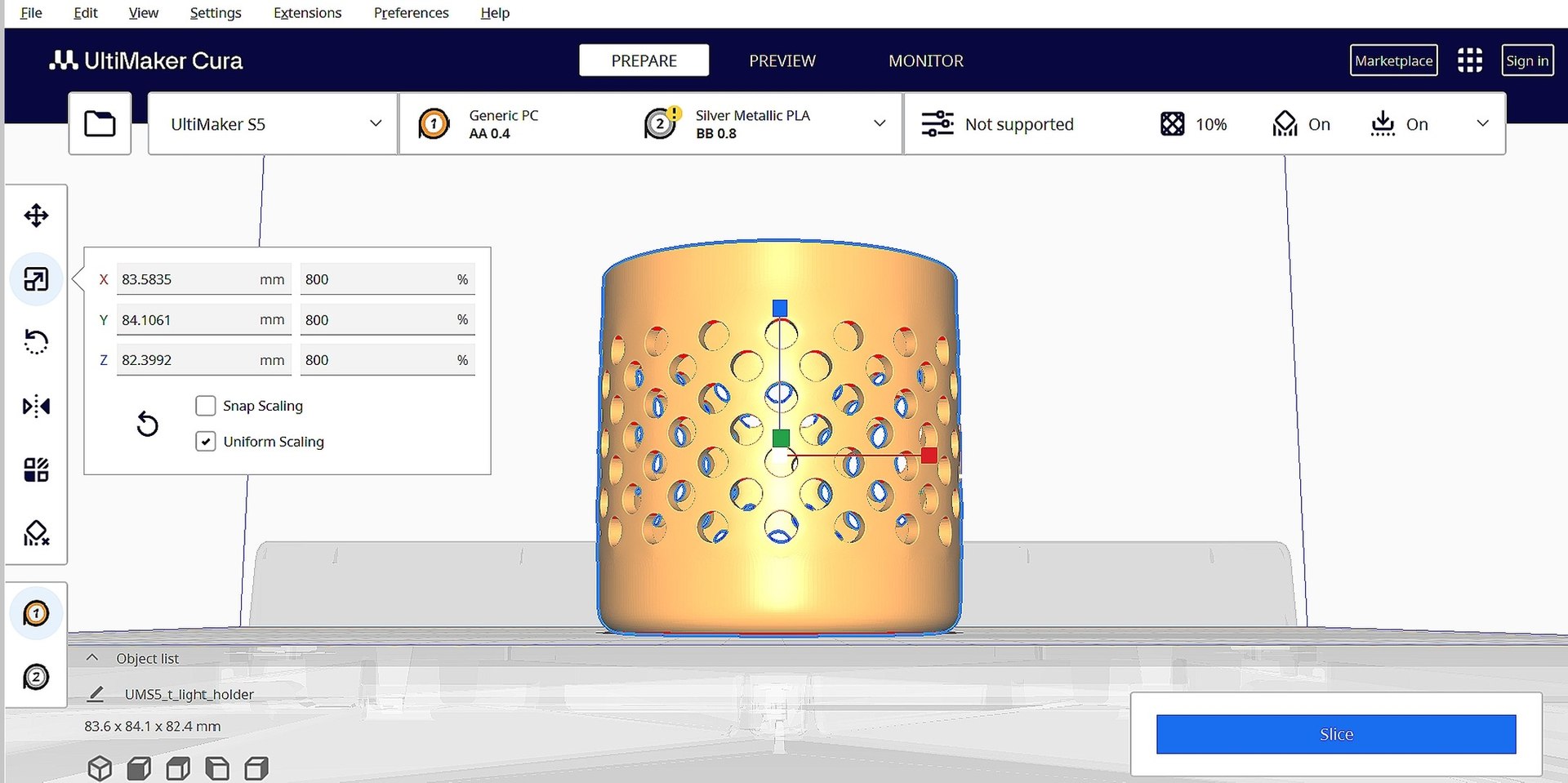Choose extruder 2 in the side toolbar

36,677
